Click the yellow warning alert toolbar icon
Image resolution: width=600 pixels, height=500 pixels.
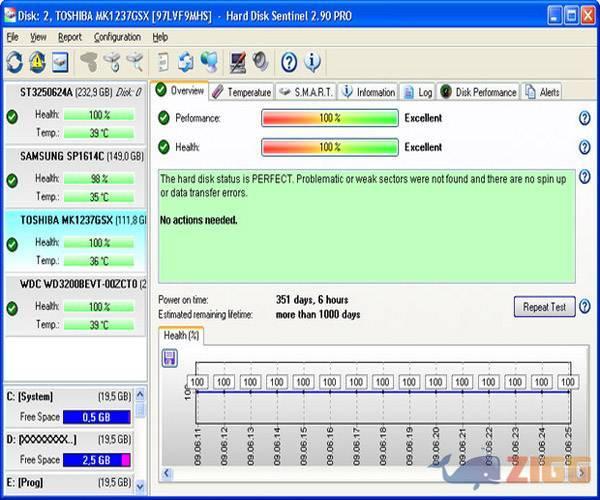(37, 62)
